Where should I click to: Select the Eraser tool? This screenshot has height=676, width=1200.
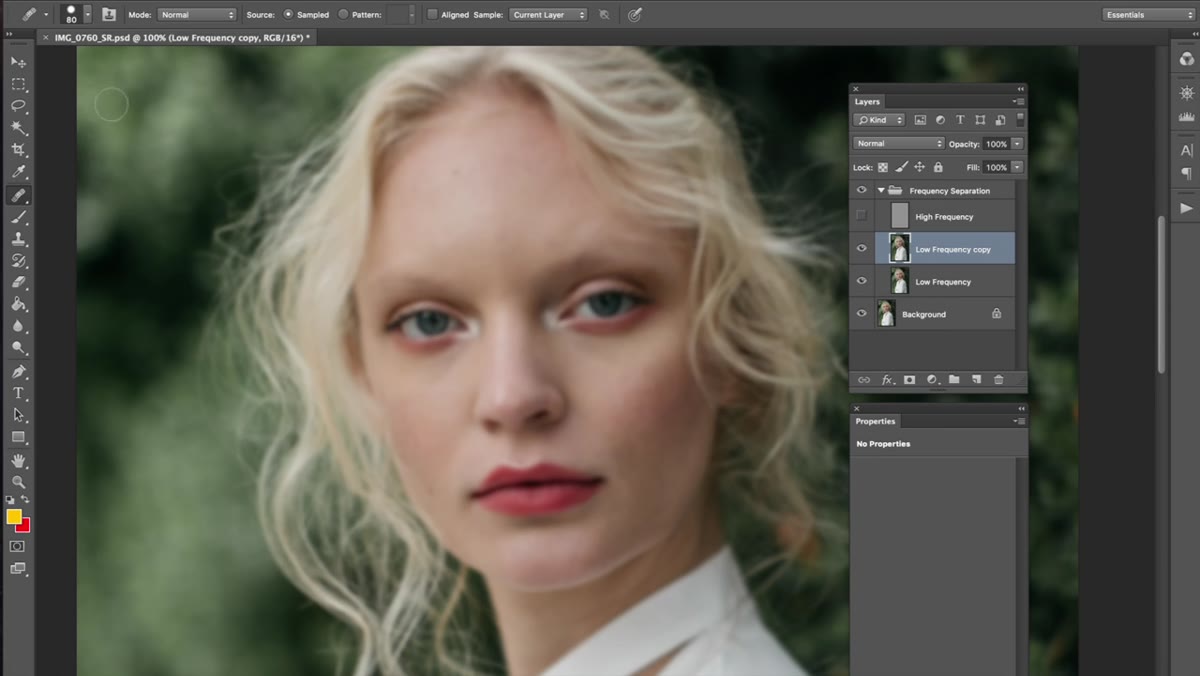(x=18, y=283)
